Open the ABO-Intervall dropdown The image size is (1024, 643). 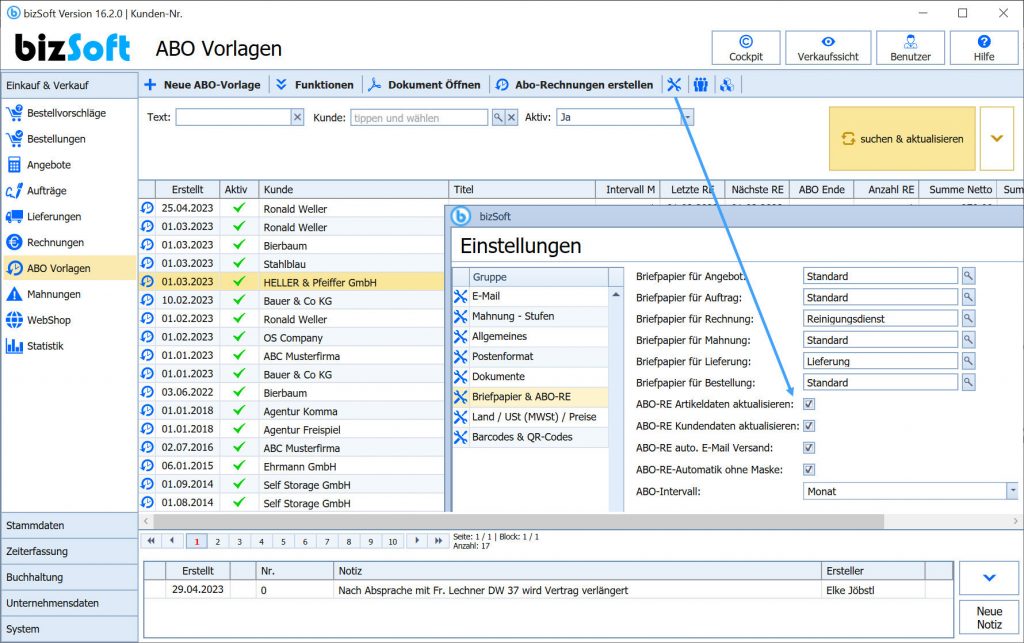pyautogui.click(x=1012, y=491)
